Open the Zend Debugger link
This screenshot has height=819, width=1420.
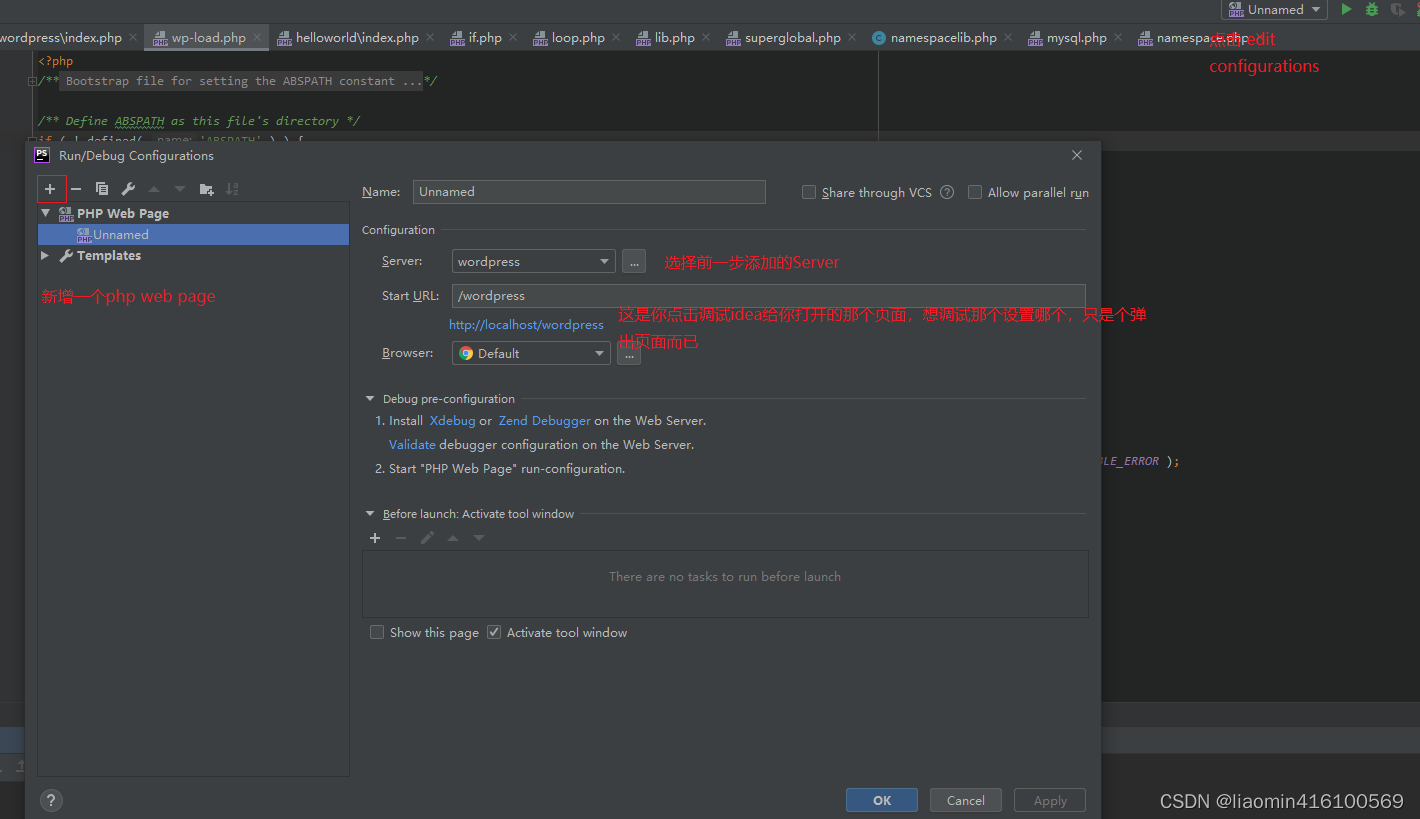pos(545,421)
